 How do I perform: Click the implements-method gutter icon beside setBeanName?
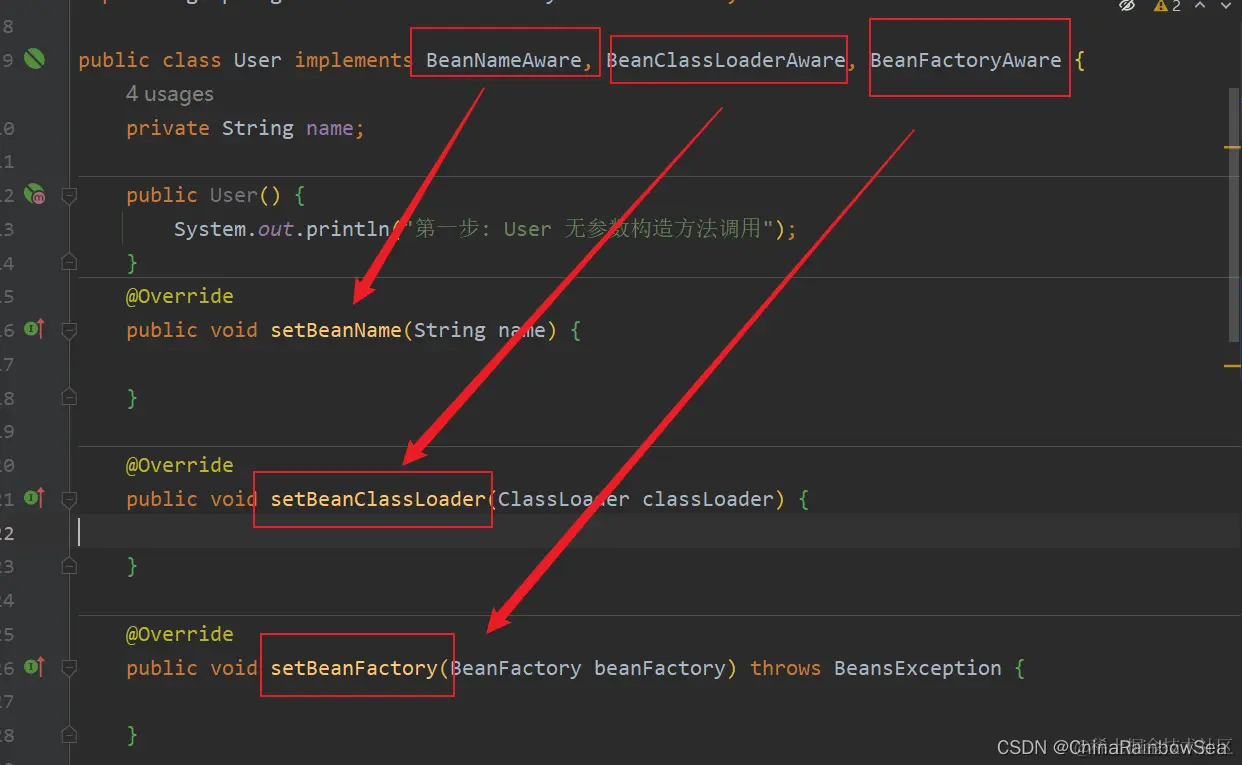34,328
